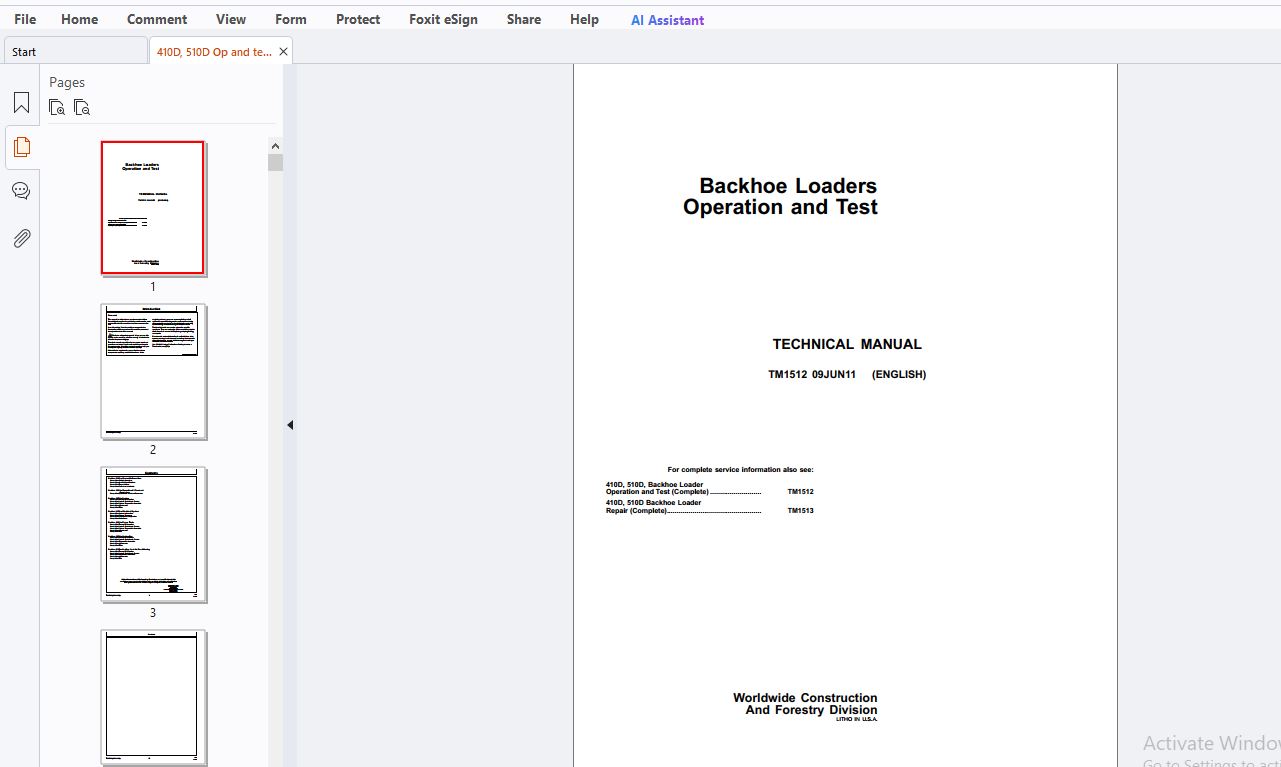Click the 'LITHO IN U.S.A.' text

[x=856, y=720]
